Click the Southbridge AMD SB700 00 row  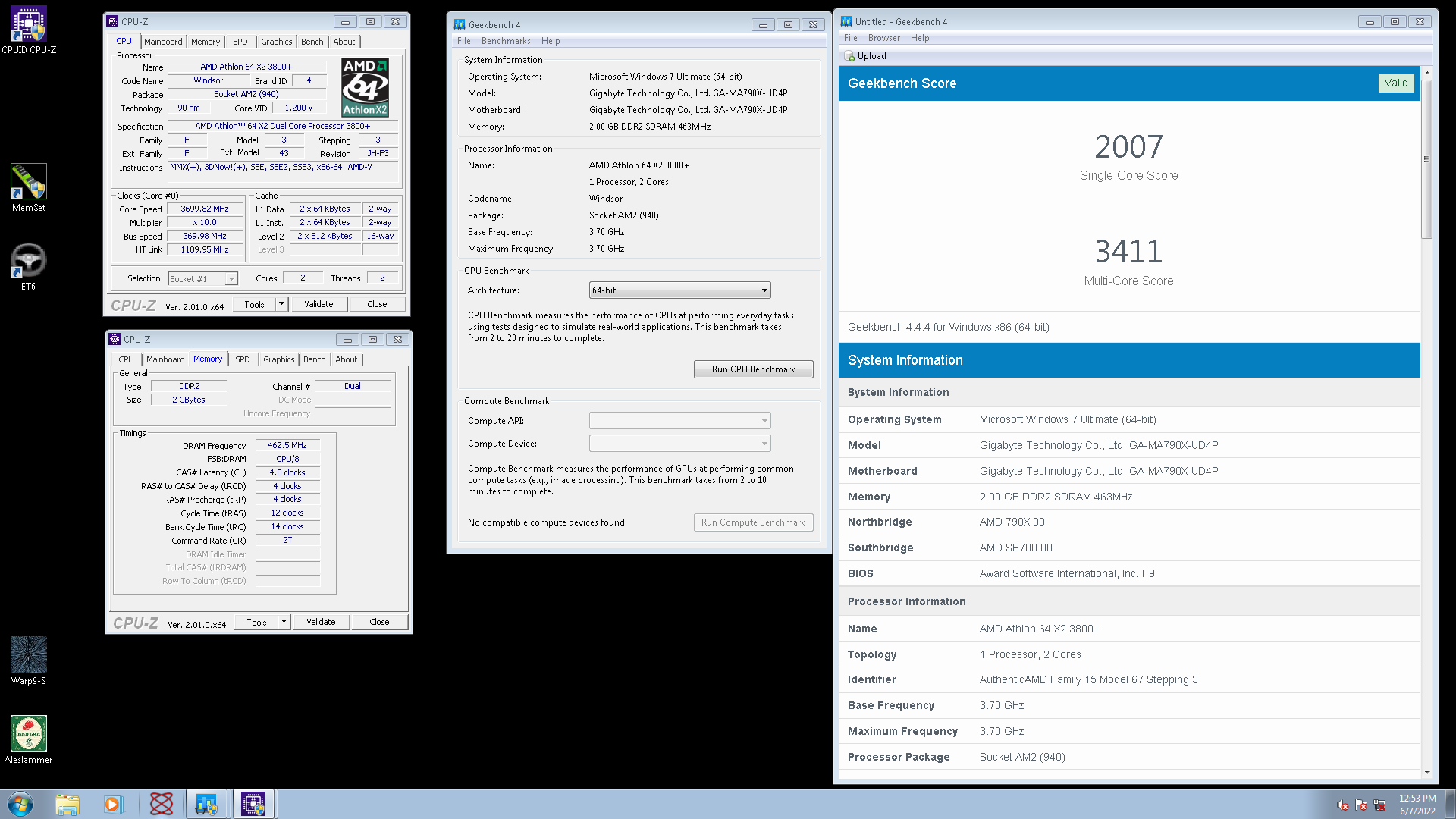click(1129, 548)
